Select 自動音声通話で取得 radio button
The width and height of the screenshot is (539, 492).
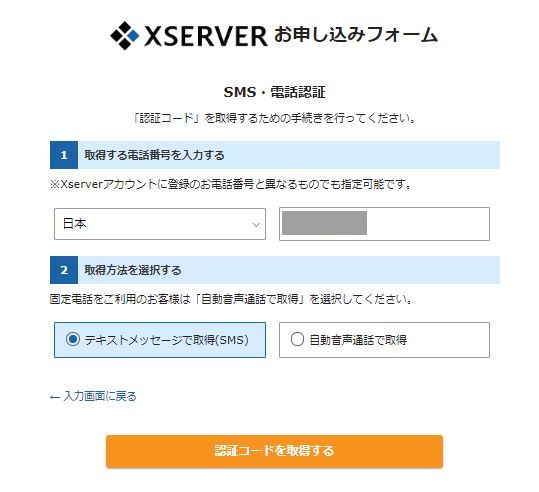(x=297, y=339)
